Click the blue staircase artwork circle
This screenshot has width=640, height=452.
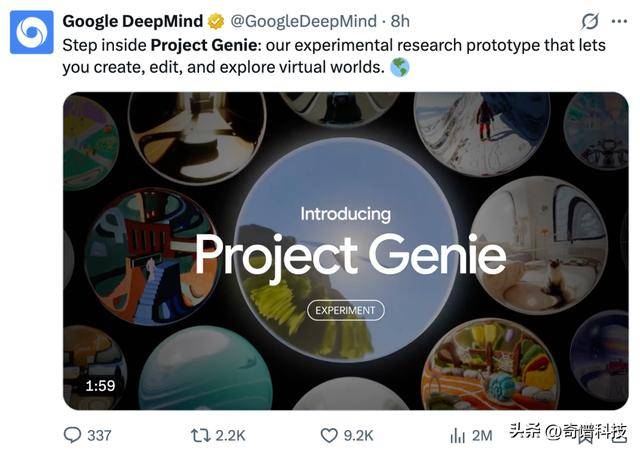pos(153,256)
